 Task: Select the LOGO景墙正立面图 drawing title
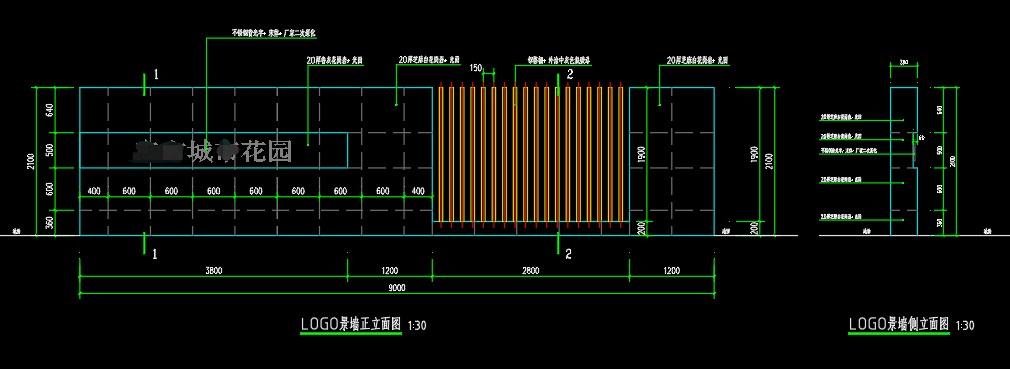[352, 324]
